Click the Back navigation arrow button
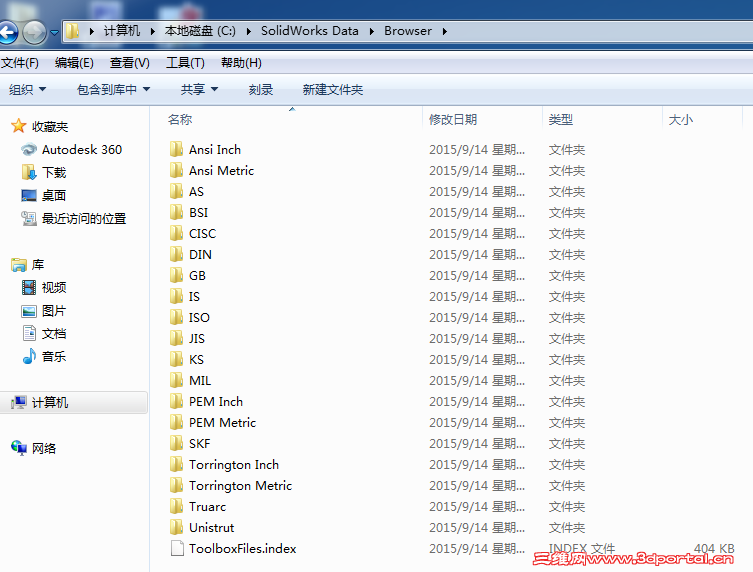 pyautogui.click(x=8, y=33)
